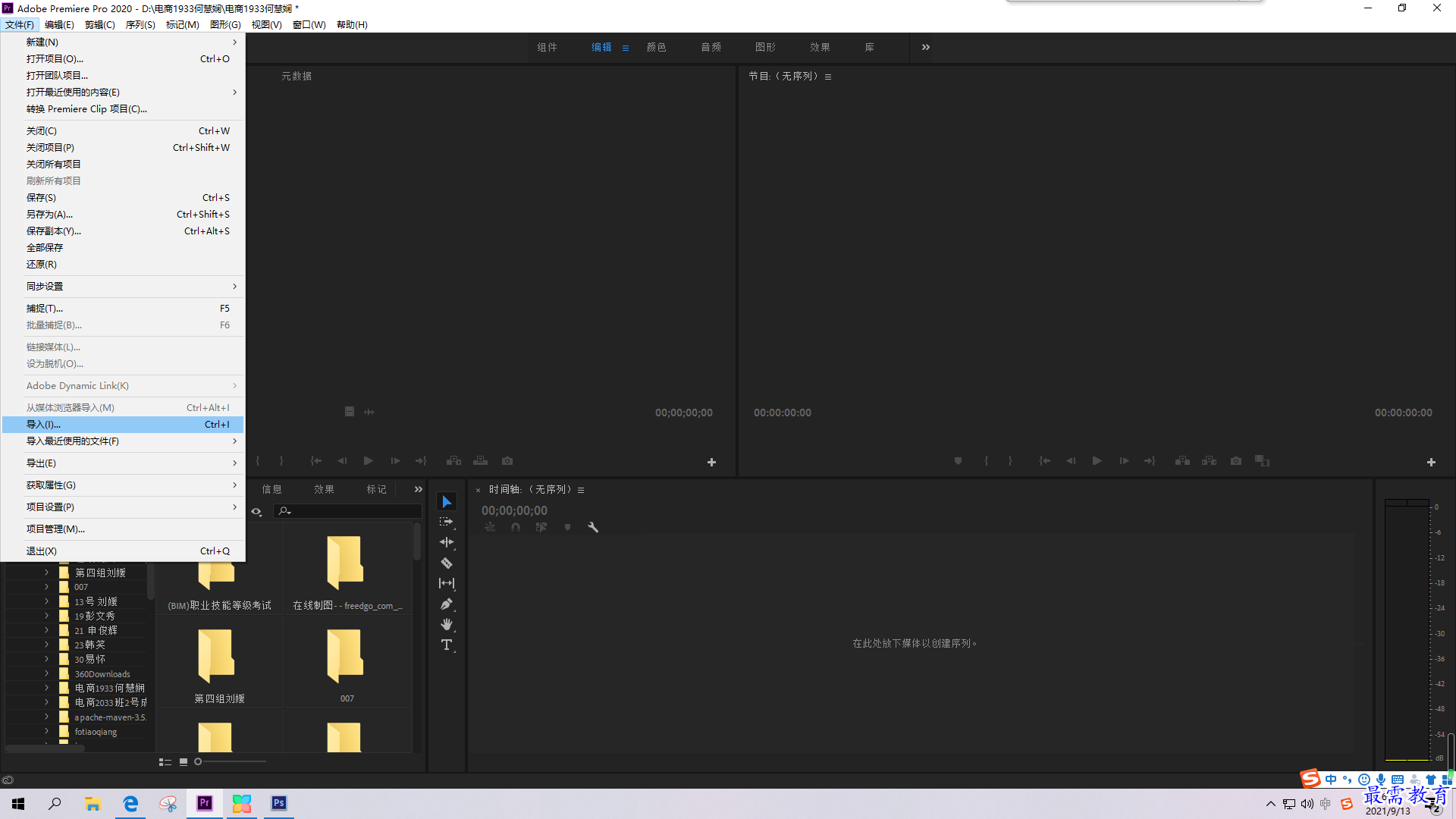Viewport: 1456px width, 819px height.
Task: Open timeline display settings wrench
Action: [593, 527]
